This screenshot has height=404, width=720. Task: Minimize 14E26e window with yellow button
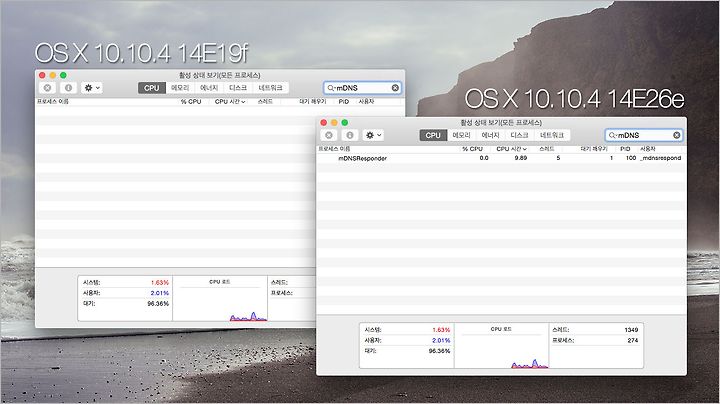(334, 123)
